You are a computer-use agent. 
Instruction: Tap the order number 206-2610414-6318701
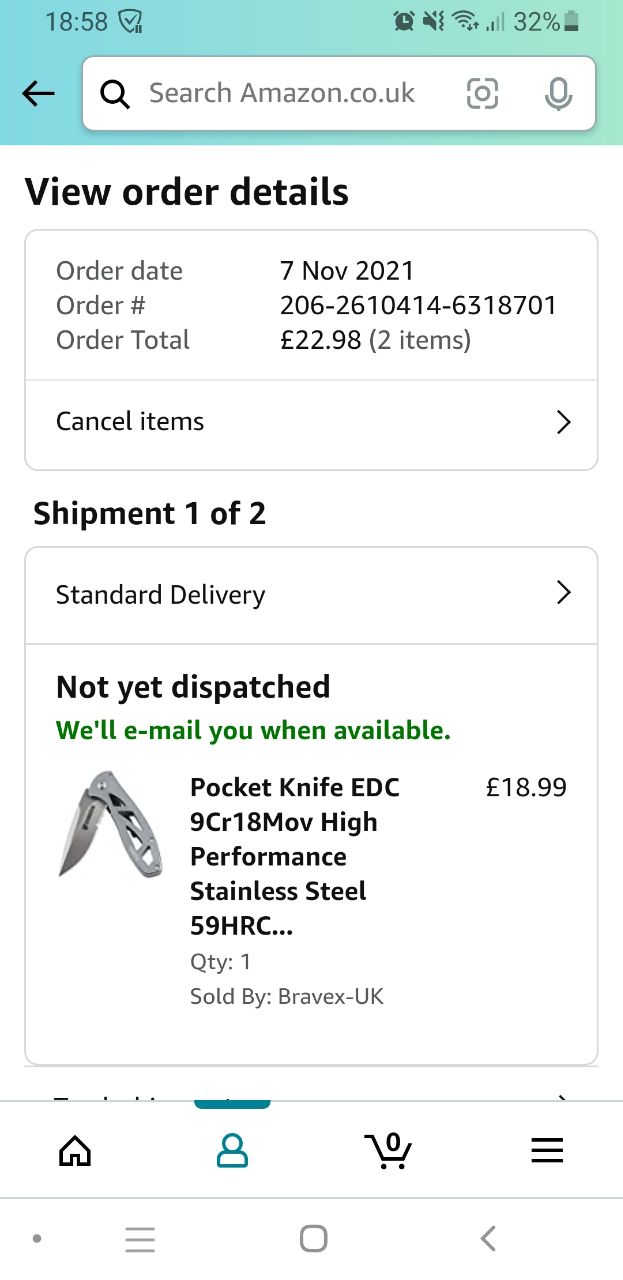418,305
